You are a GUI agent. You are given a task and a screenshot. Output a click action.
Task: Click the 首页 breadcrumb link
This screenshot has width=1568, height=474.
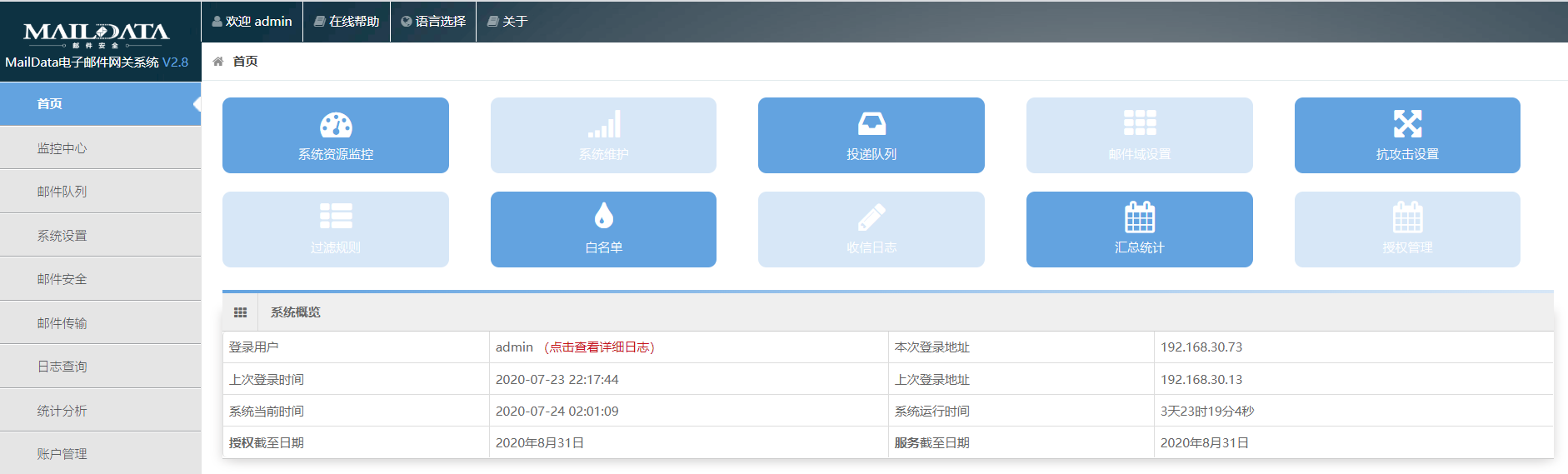coord(245,62)
